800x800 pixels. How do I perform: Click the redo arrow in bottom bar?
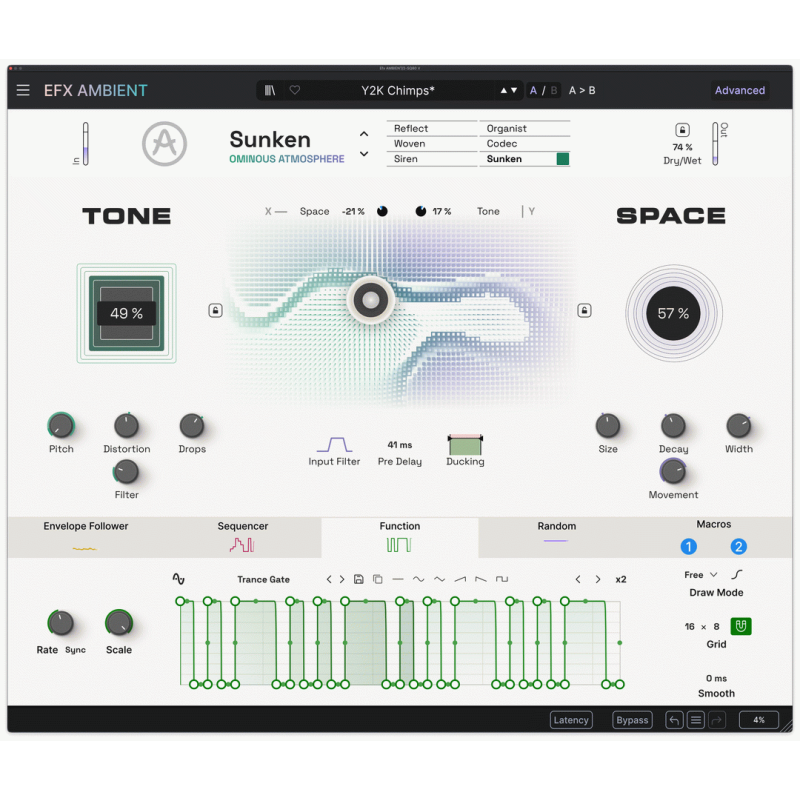pyautogui.click(x=717, y=720)
